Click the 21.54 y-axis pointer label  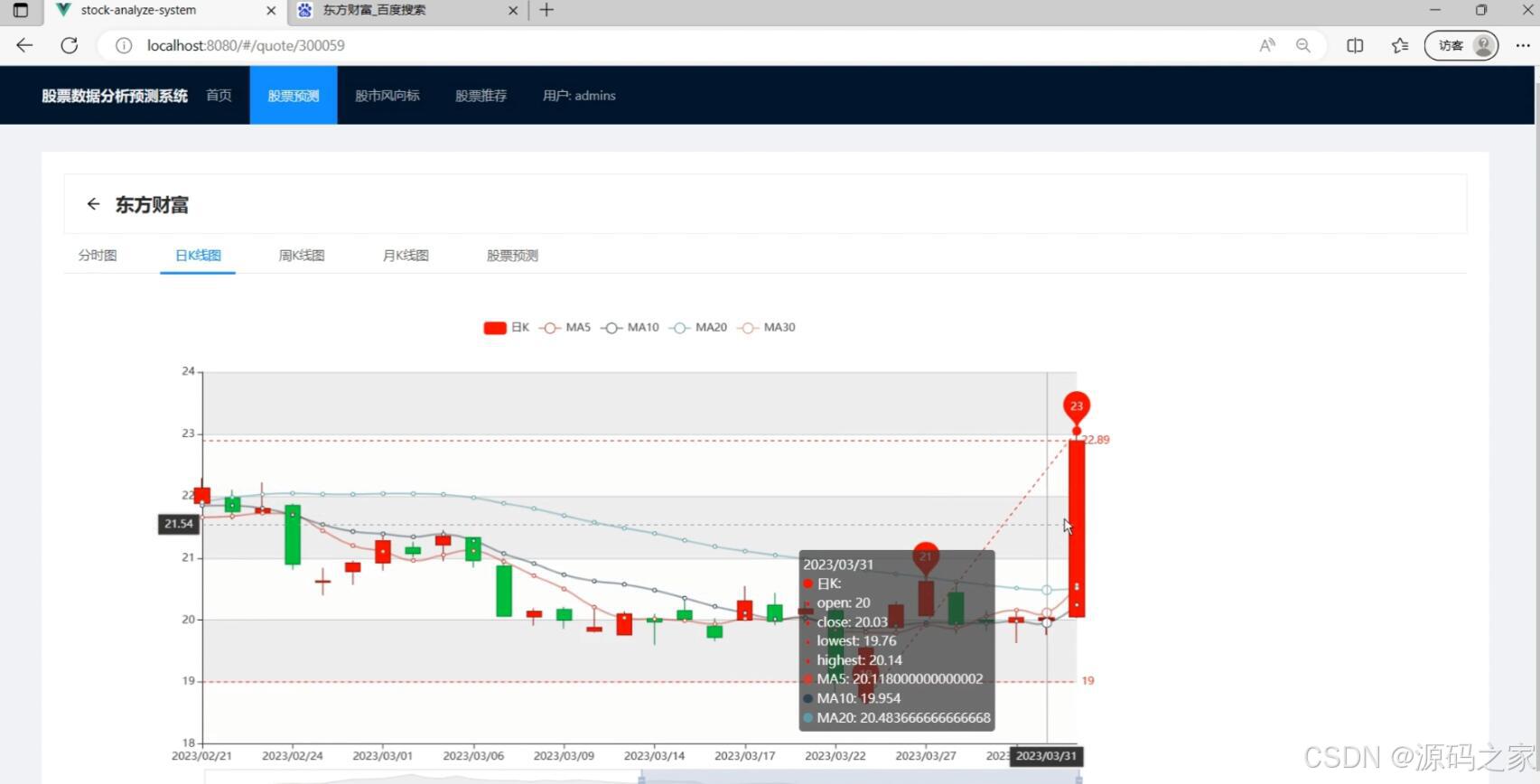pyautogui.click(x=179, y=524)
